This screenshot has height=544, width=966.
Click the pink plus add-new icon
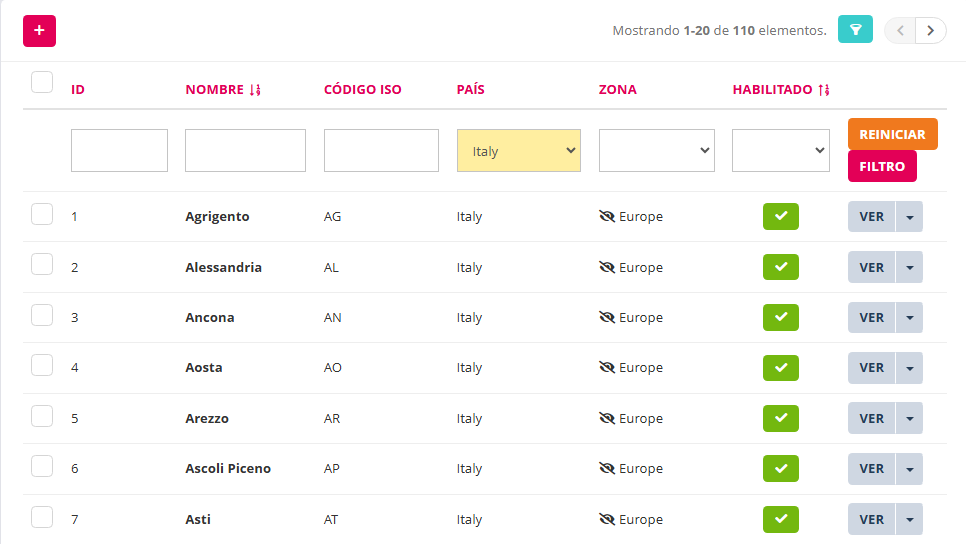click(39, 30)
